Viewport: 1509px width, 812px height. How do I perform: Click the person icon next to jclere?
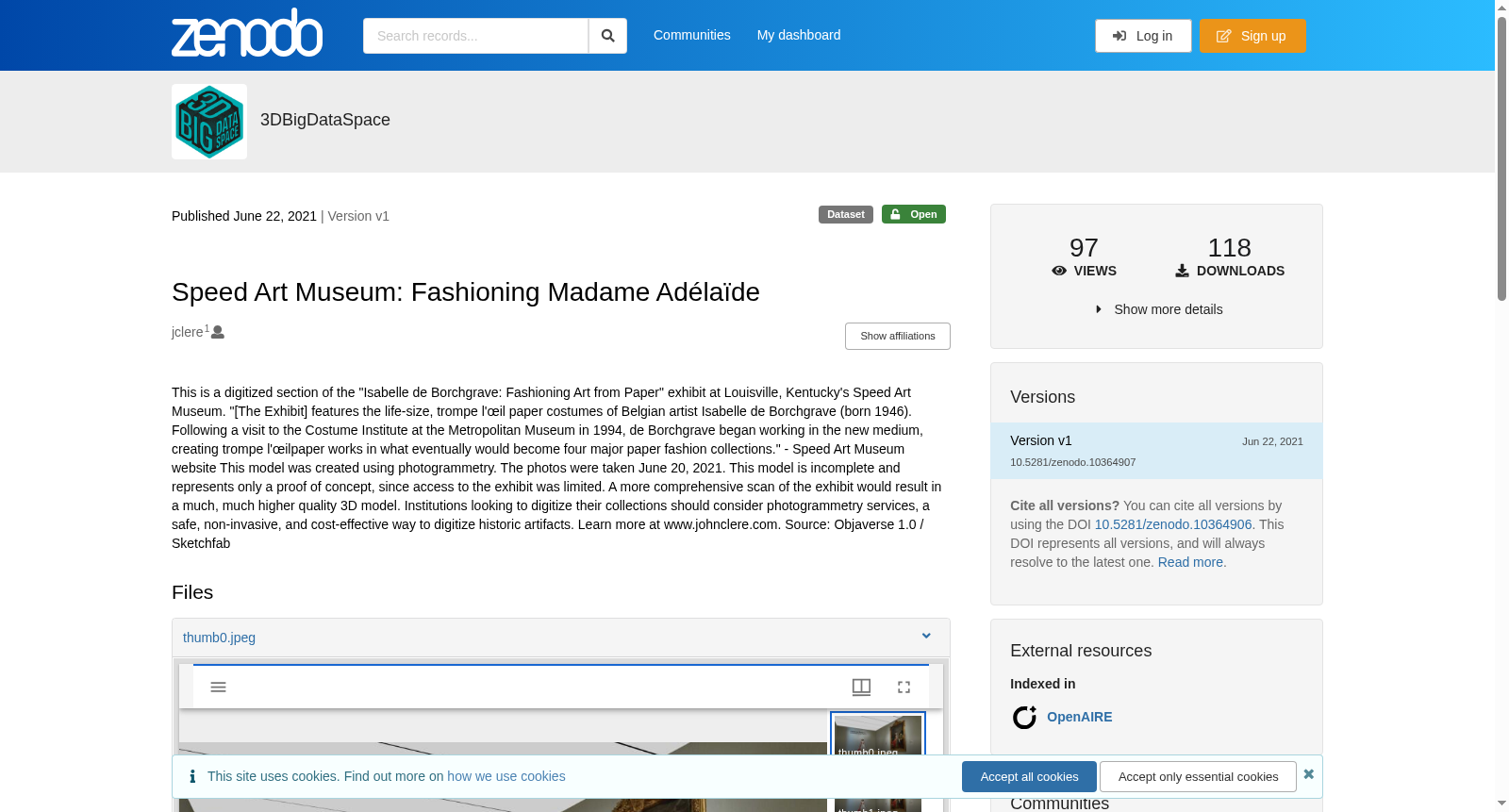218,332
